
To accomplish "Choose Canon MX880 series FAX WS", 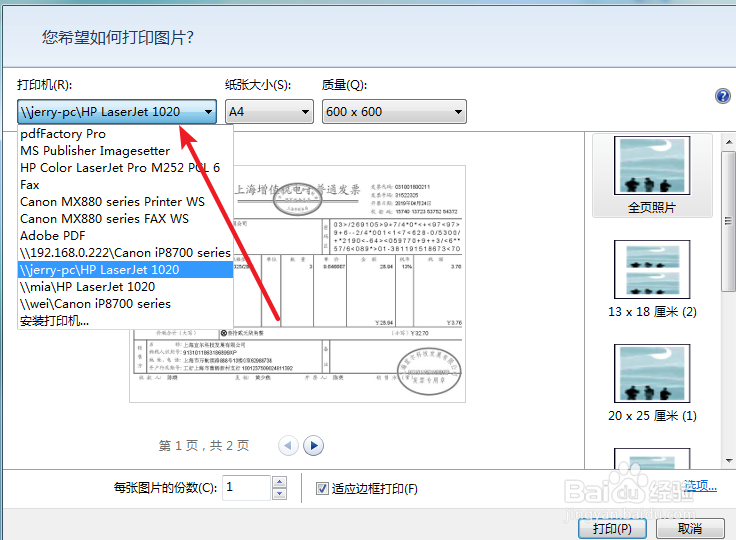I will 125,218.
